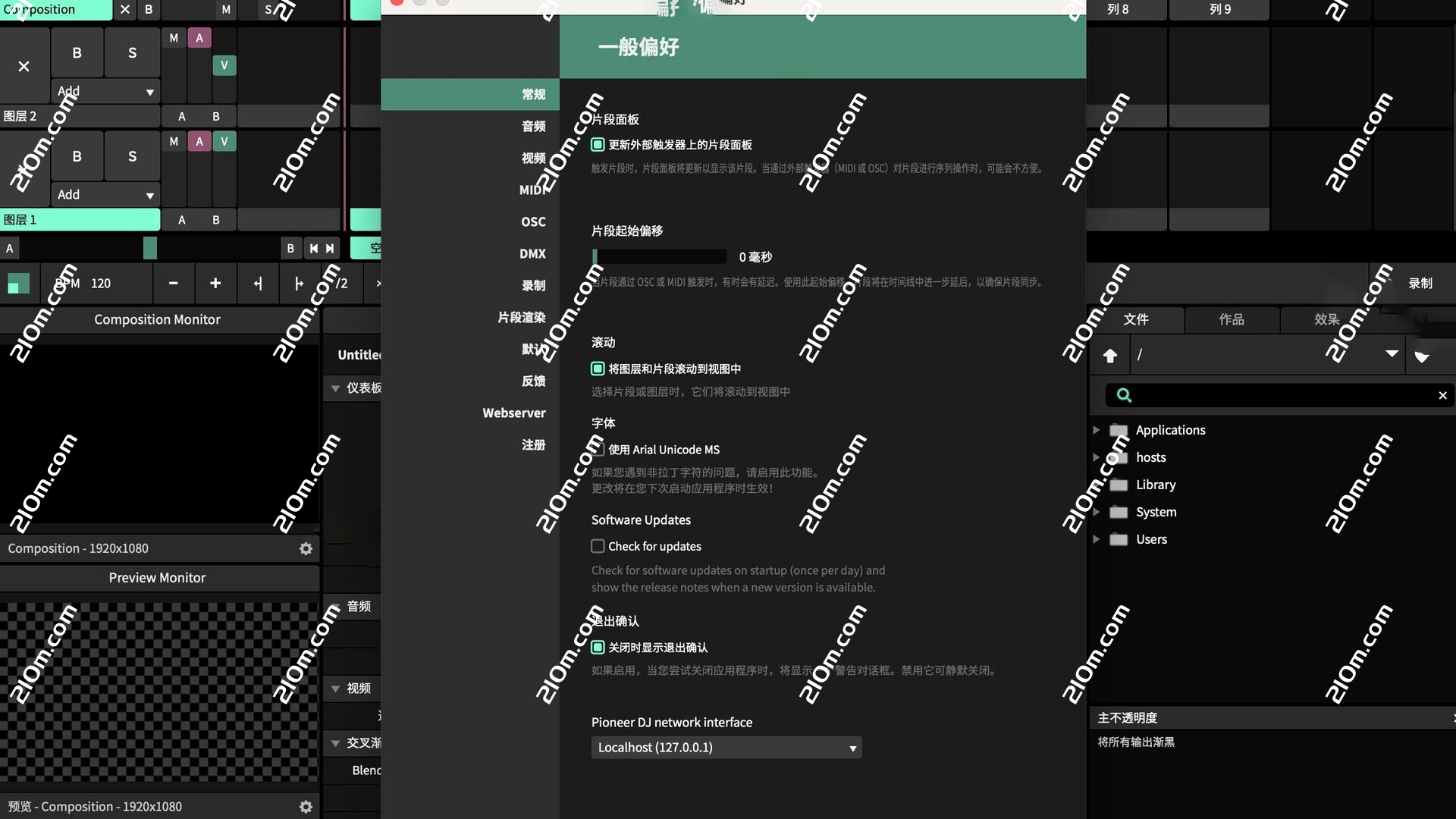Click the skip-to-next-column icon in the clip row
This screenshot has height=819, width=1456.
tap(330, 248)
